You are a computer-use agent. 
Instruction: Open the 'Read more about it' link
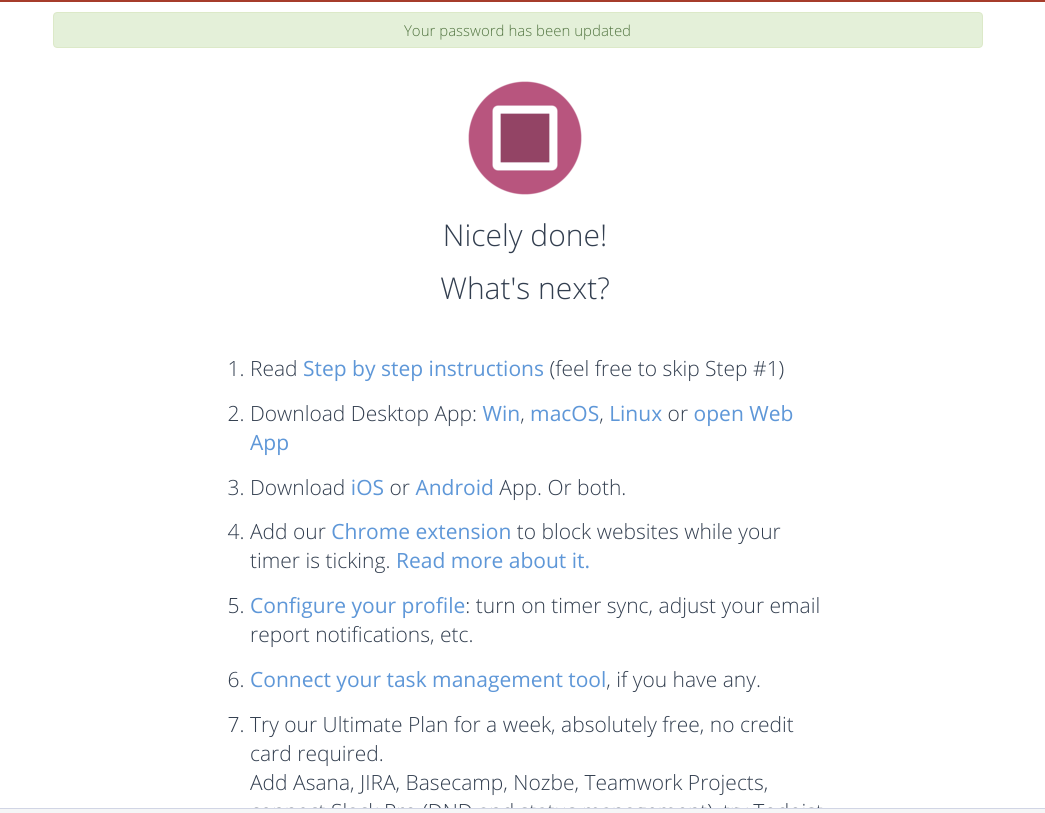[x=491, y=560]
